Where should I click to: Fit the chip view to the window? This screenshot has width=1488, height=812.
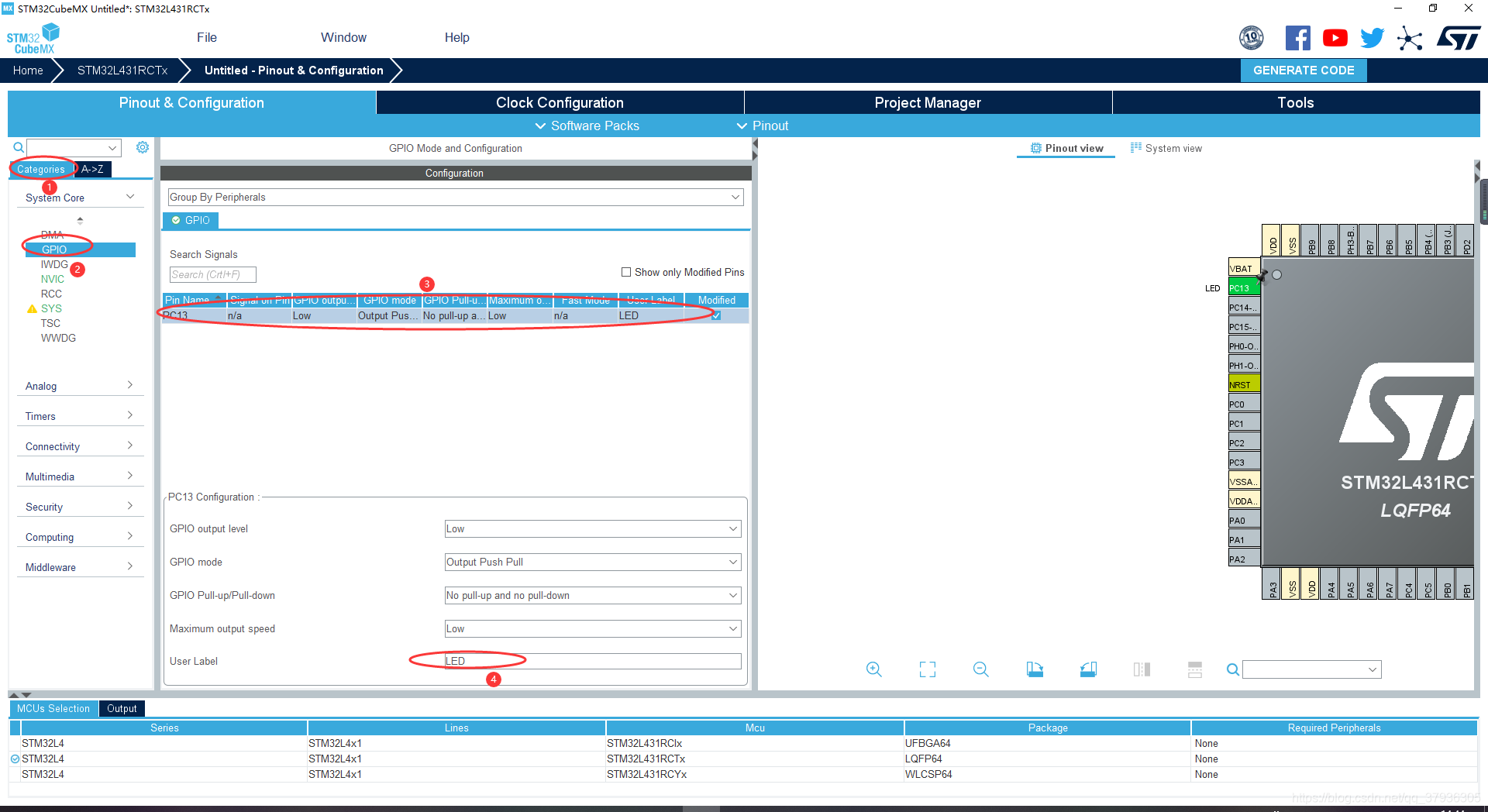(x=928, y=669)
